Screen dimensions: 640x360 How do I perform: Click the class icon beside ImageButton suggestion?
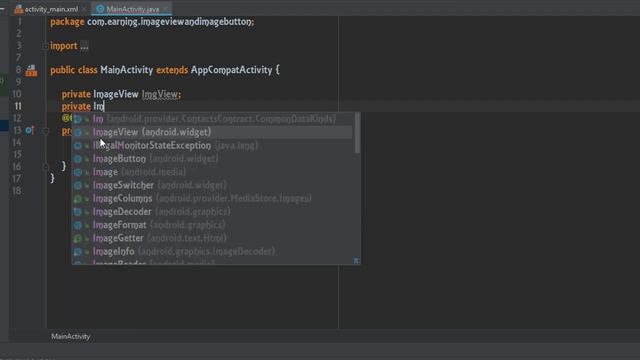coord(78,159)
